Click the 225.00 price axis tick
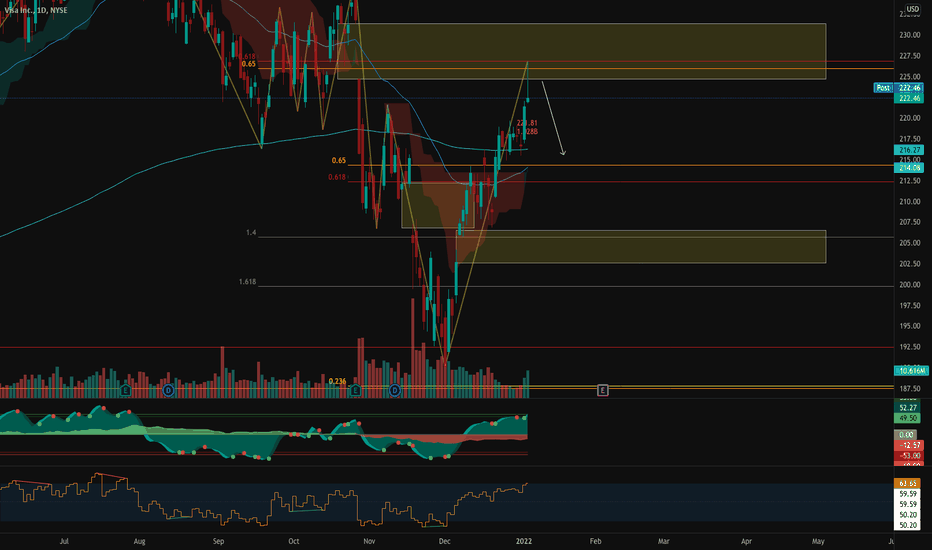The width and height of the screenshot is (932, 550). click(x=909, y=77)
